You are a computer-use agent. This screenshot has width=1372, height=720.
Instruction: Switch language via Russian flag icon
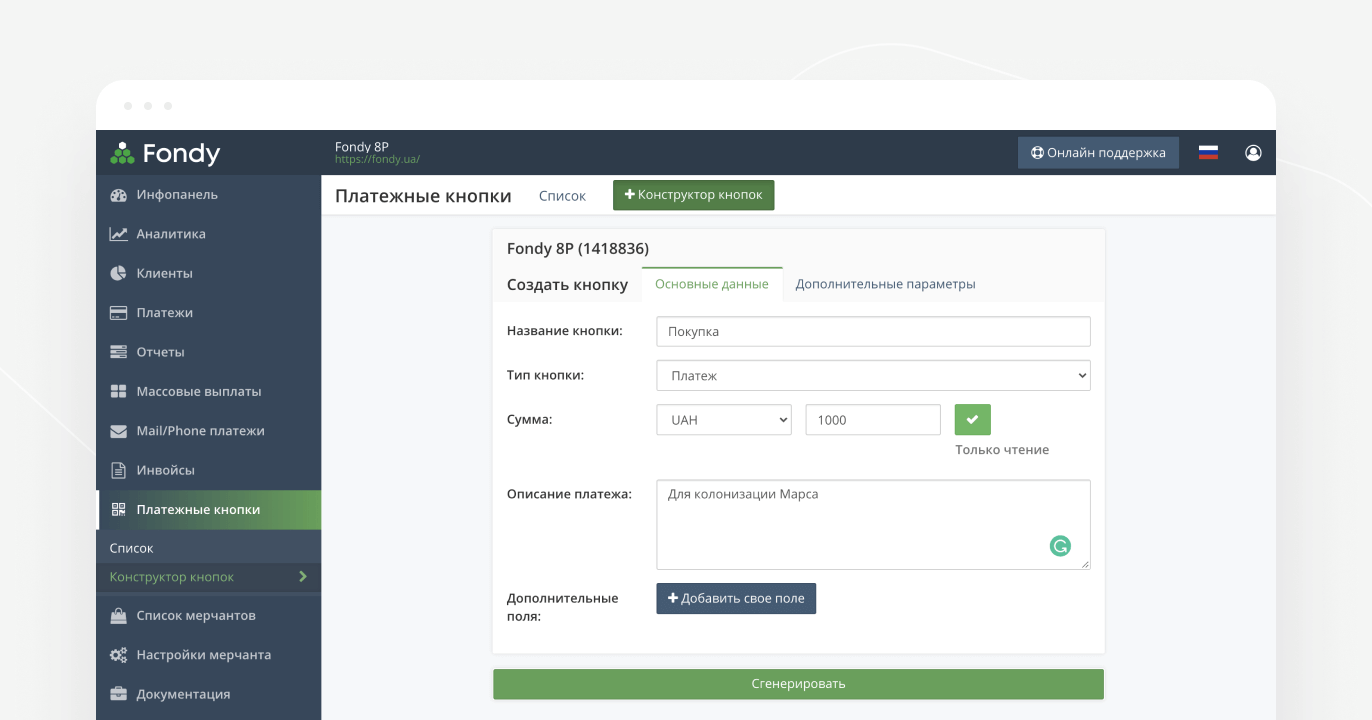(1208, 153)
